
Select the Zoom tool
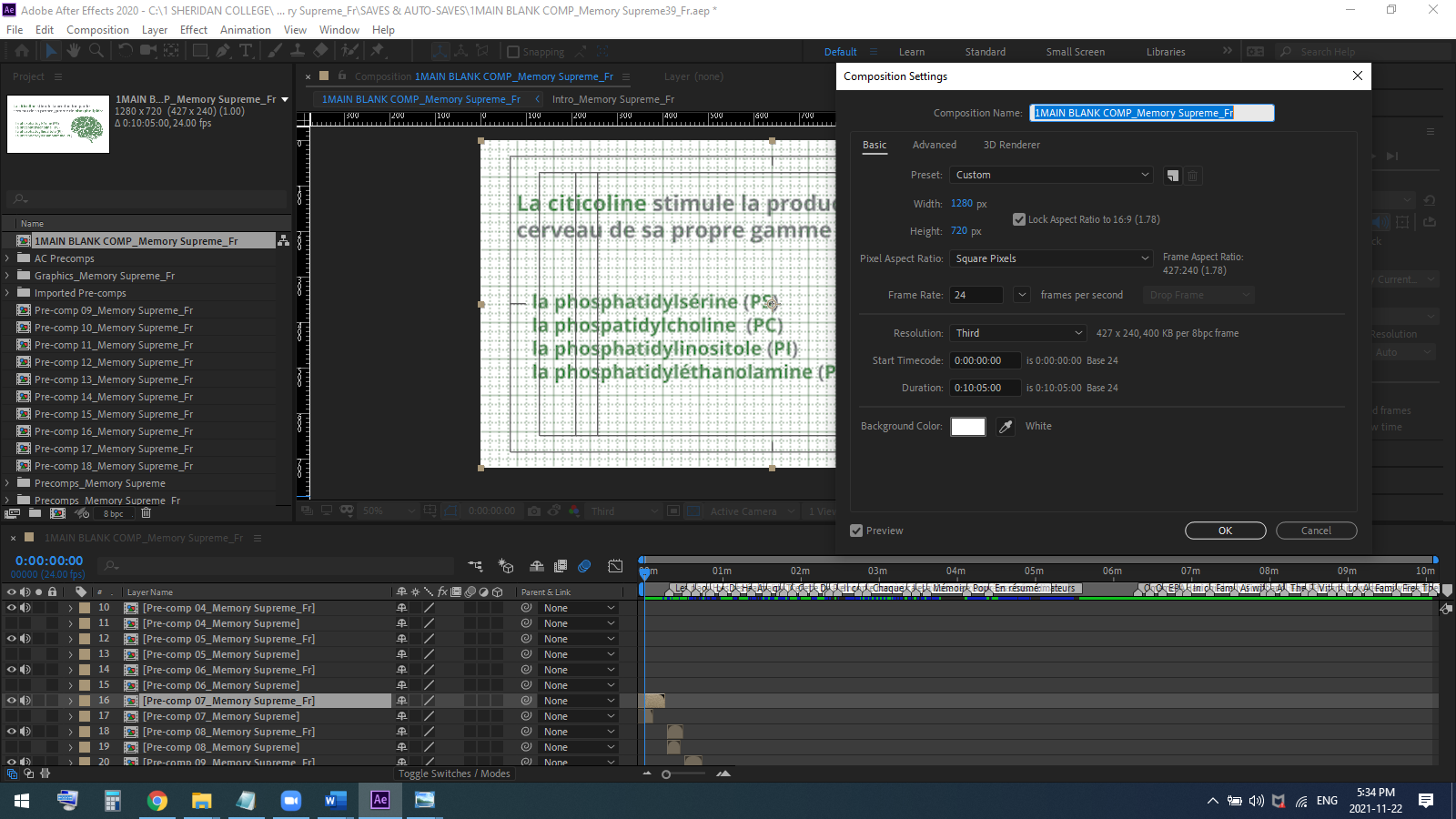pyautogui.click(x=96, y=51)
